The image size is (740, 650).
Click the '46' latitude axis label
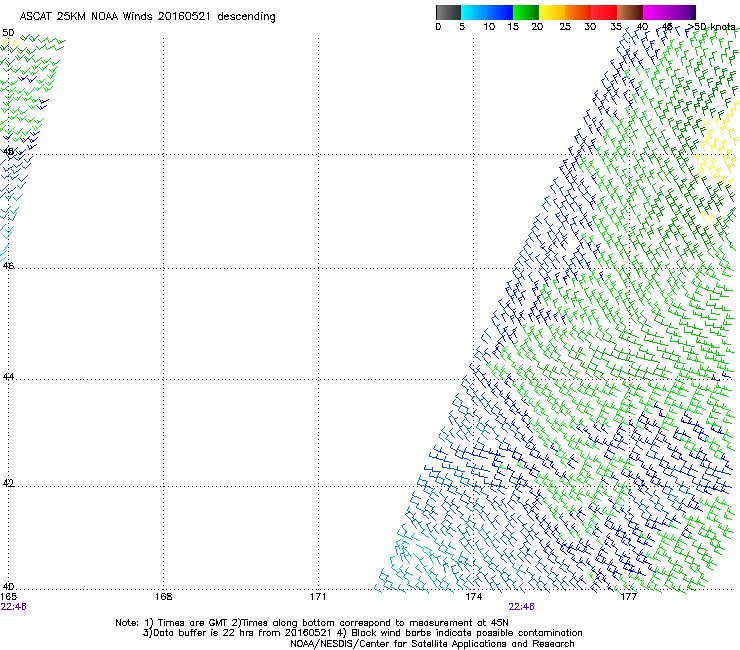point(8,266)
